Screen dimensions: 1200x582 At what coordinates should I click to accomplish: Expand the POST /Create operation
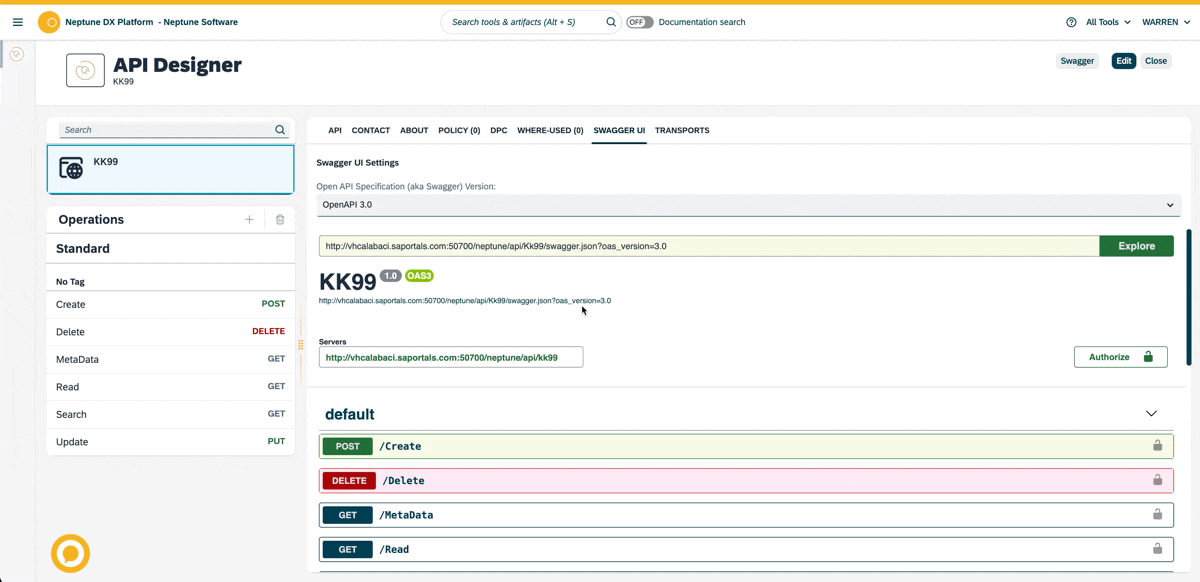pos(746,446)
